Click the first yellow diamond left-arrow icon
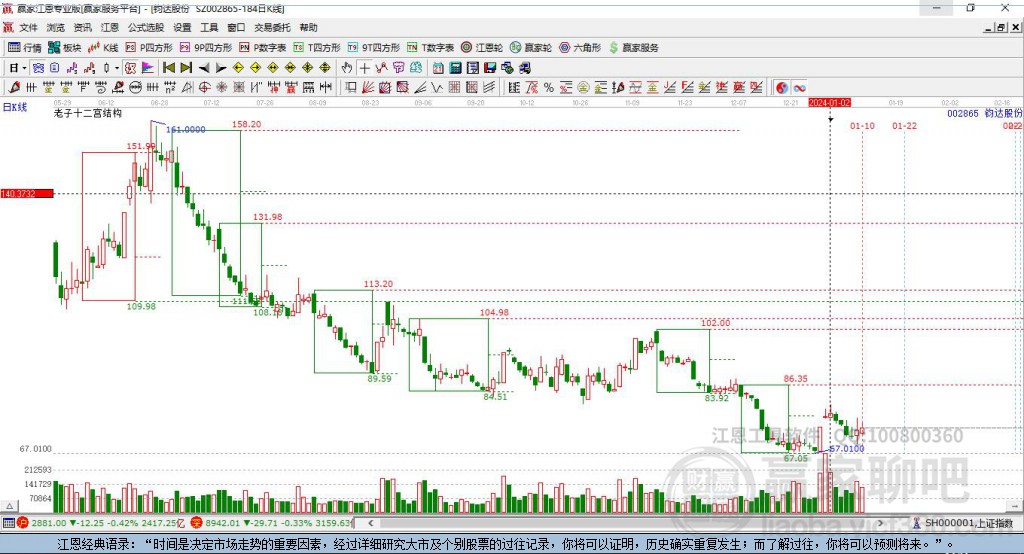The width and height of the screenshot is (1024, 554). point(238,68)
